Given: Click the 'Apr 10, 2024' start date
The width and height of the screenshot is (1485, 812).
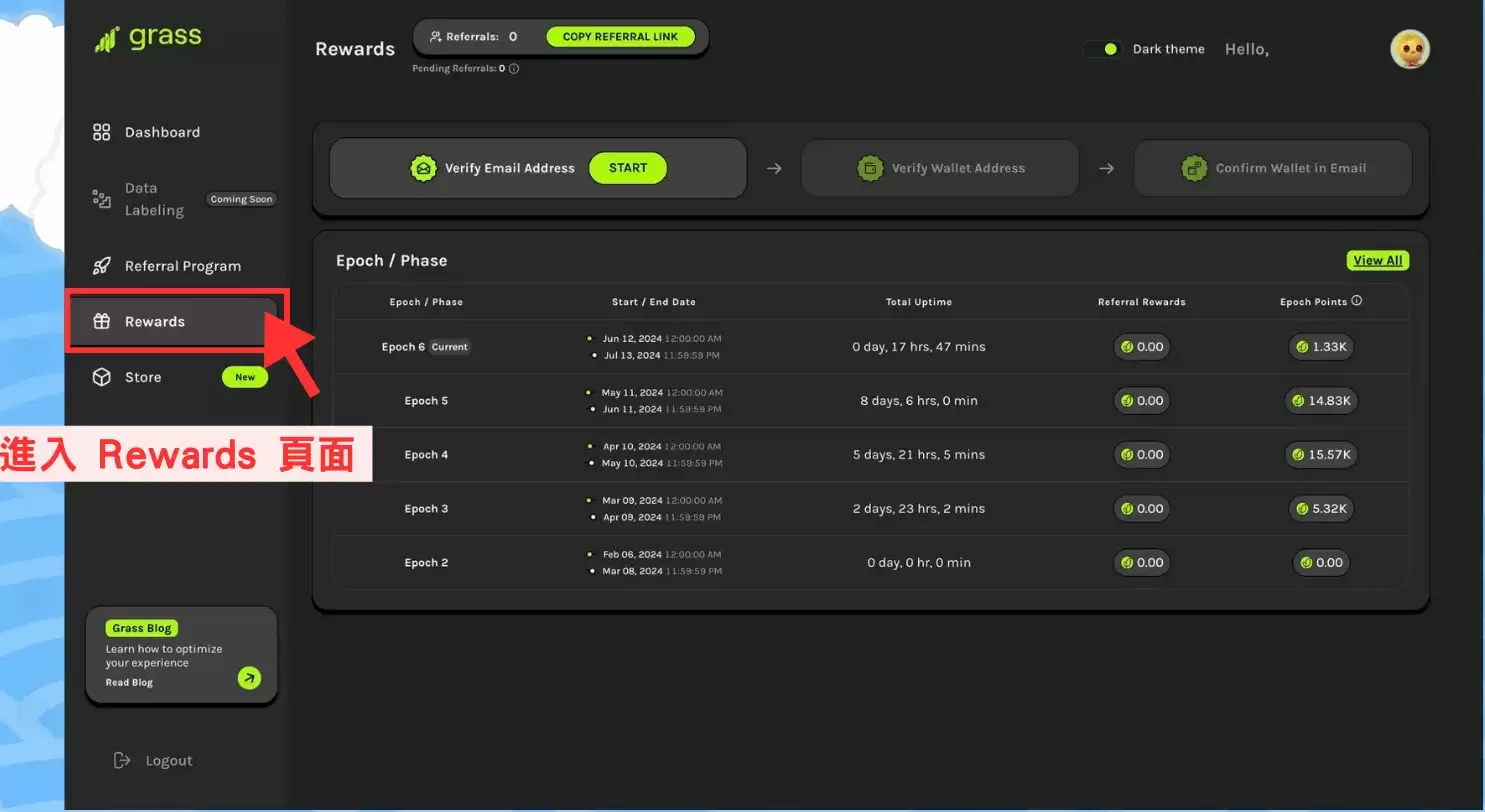Looking at the screenshot, I should tap(632, 447).
